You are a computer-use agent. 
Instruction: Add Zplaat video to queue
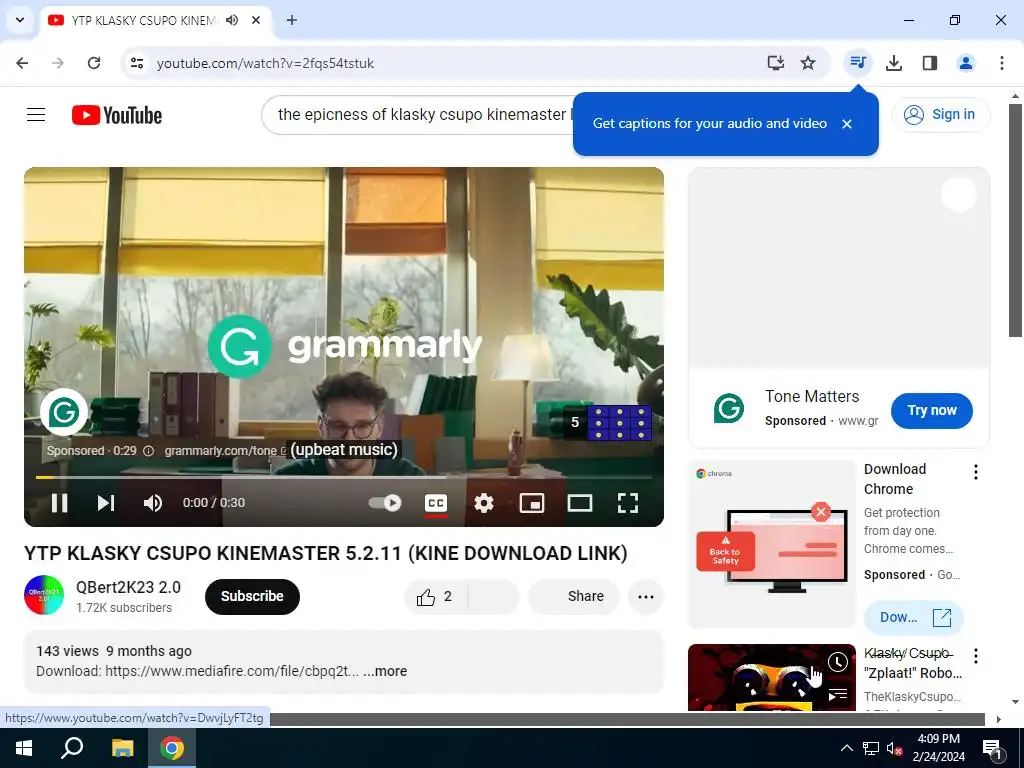(x=838, y=694)
